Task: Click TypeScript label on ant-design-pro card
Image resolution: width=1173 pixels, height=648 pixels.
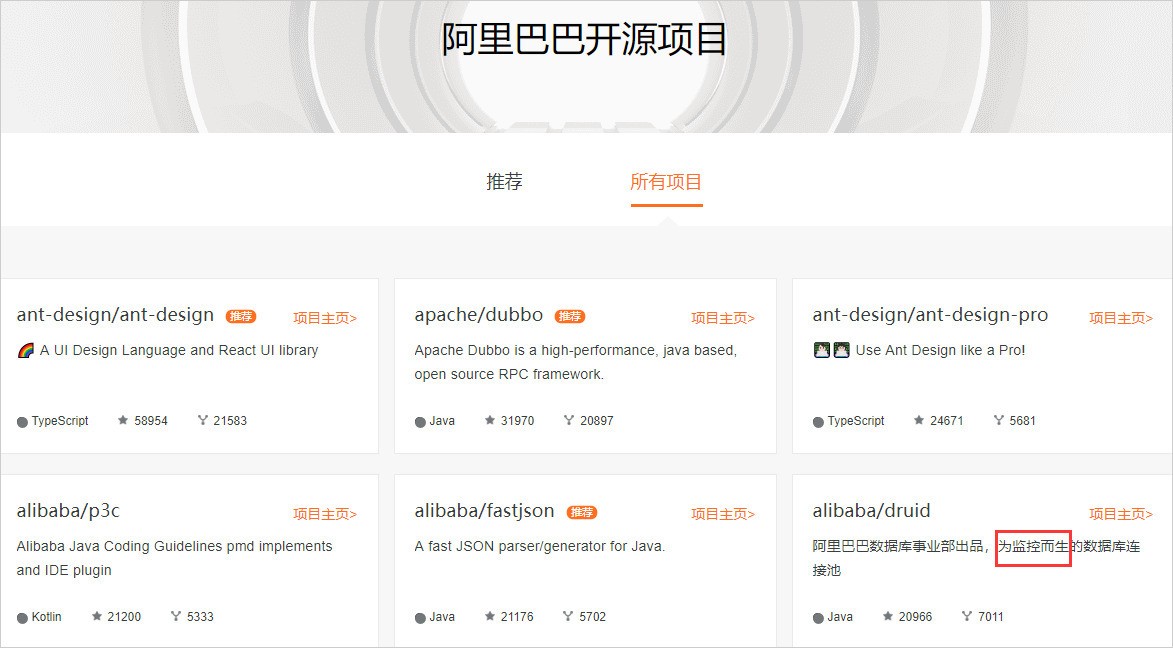Action: point(856,421)
